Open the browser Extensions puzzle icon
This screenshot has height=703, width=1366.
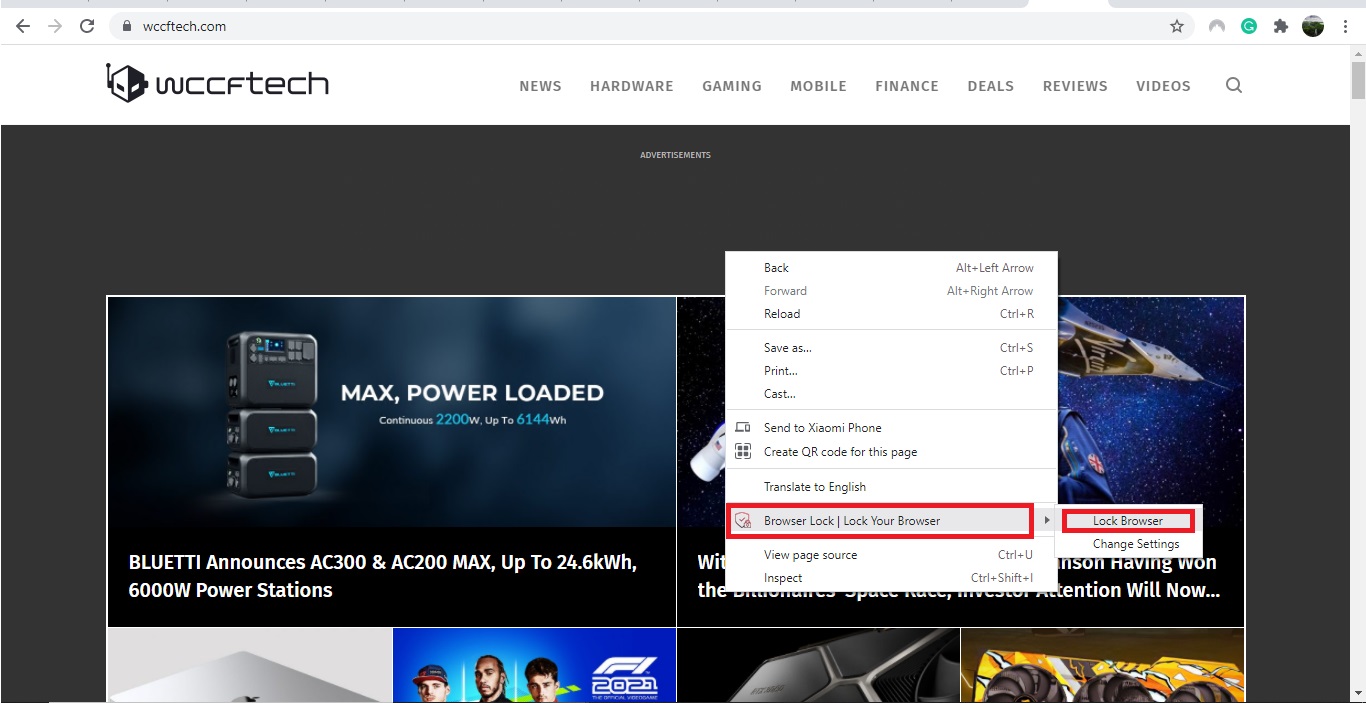tap(1280, 26)
